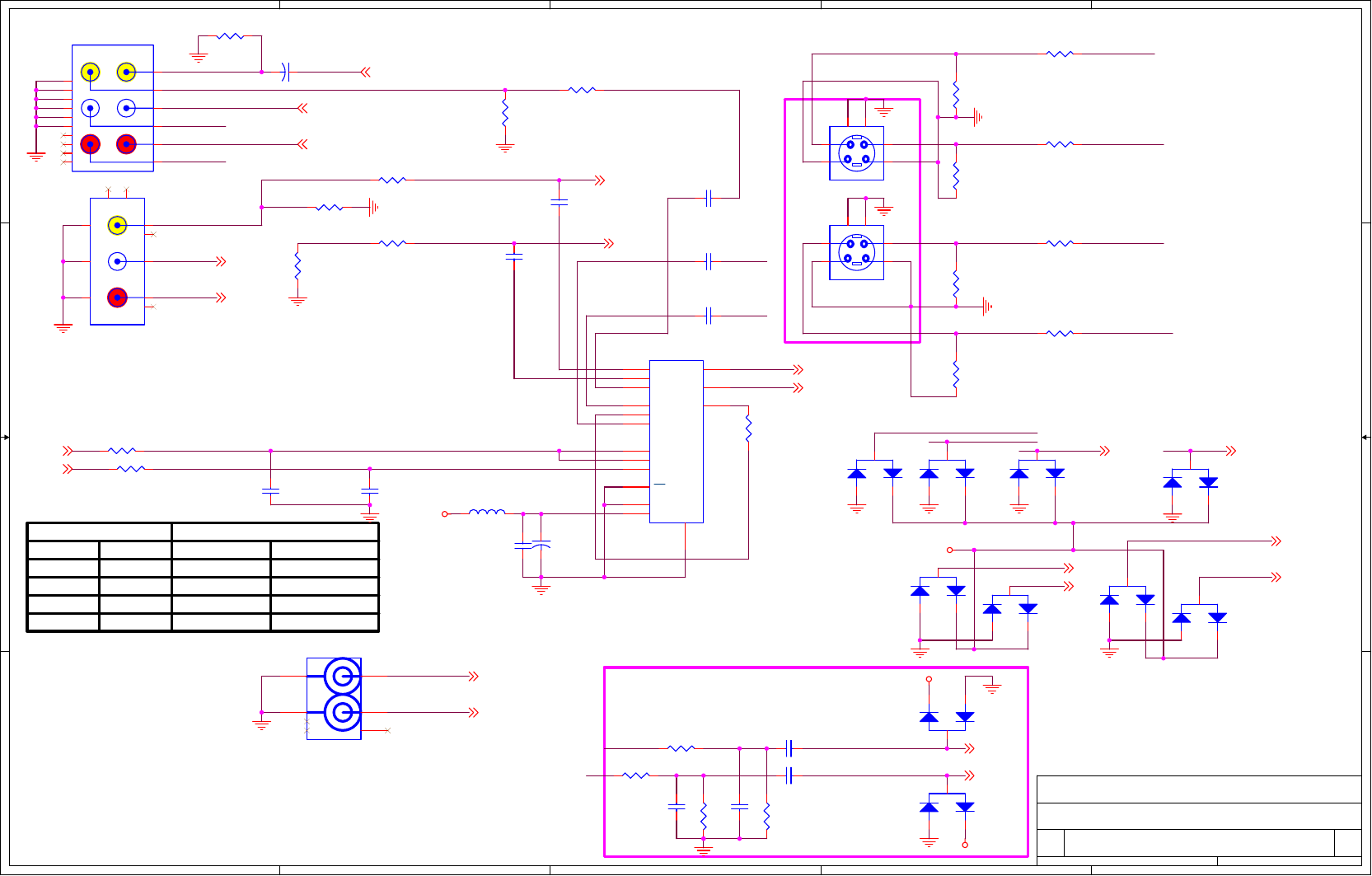The image size is (1372, 876).
Task: Pick right white jack in six-jack RCA block
Action: click(x=126, y=108)
